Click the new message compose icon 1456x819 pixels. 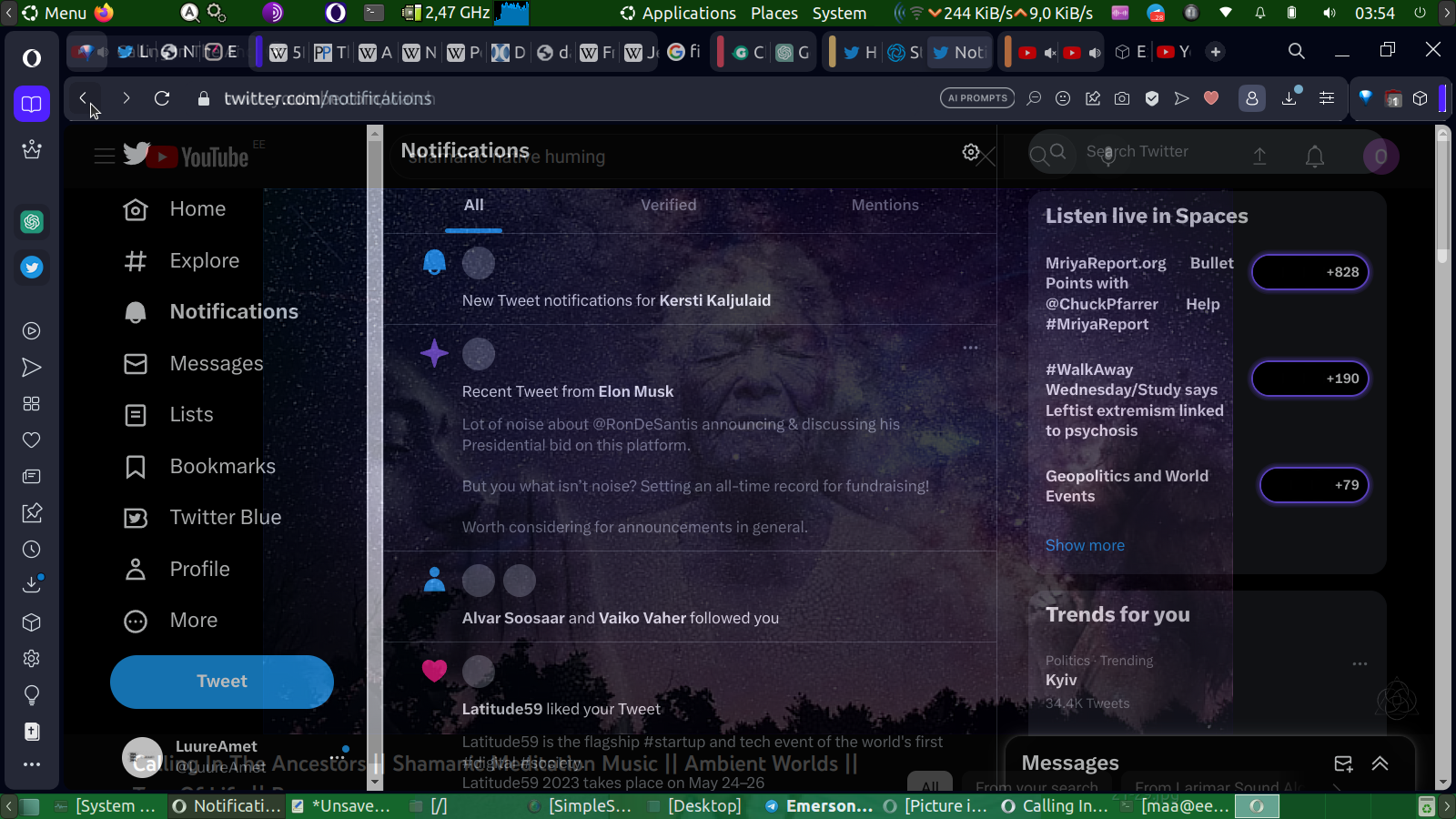tap(1343, 763)
